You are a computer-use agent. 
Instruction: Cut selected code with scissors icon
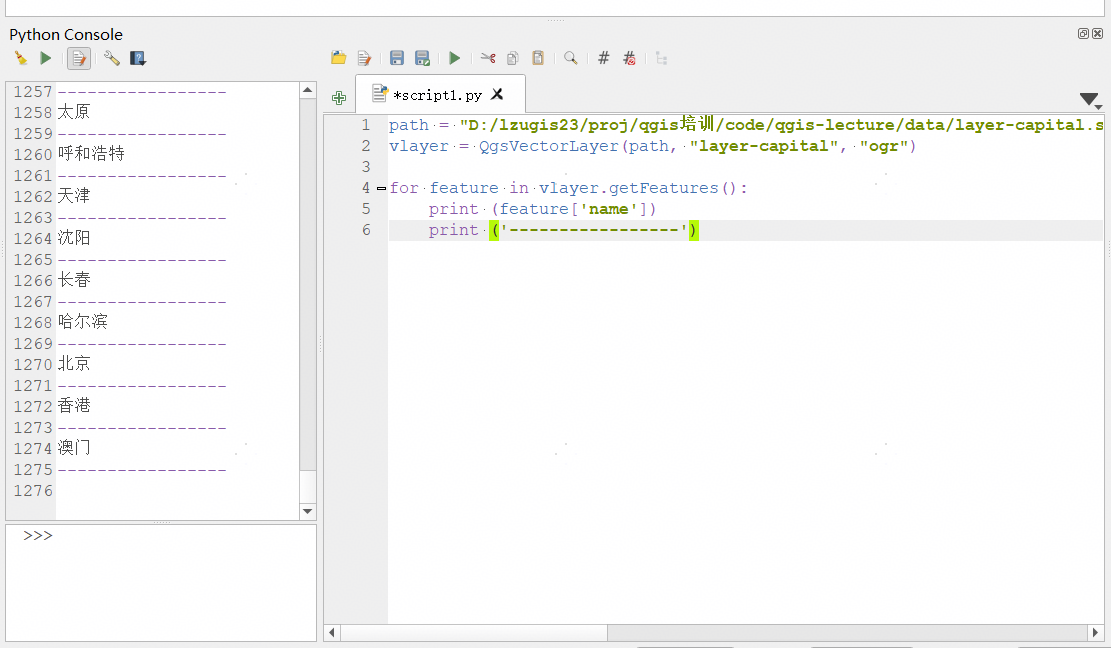(488, 58)
